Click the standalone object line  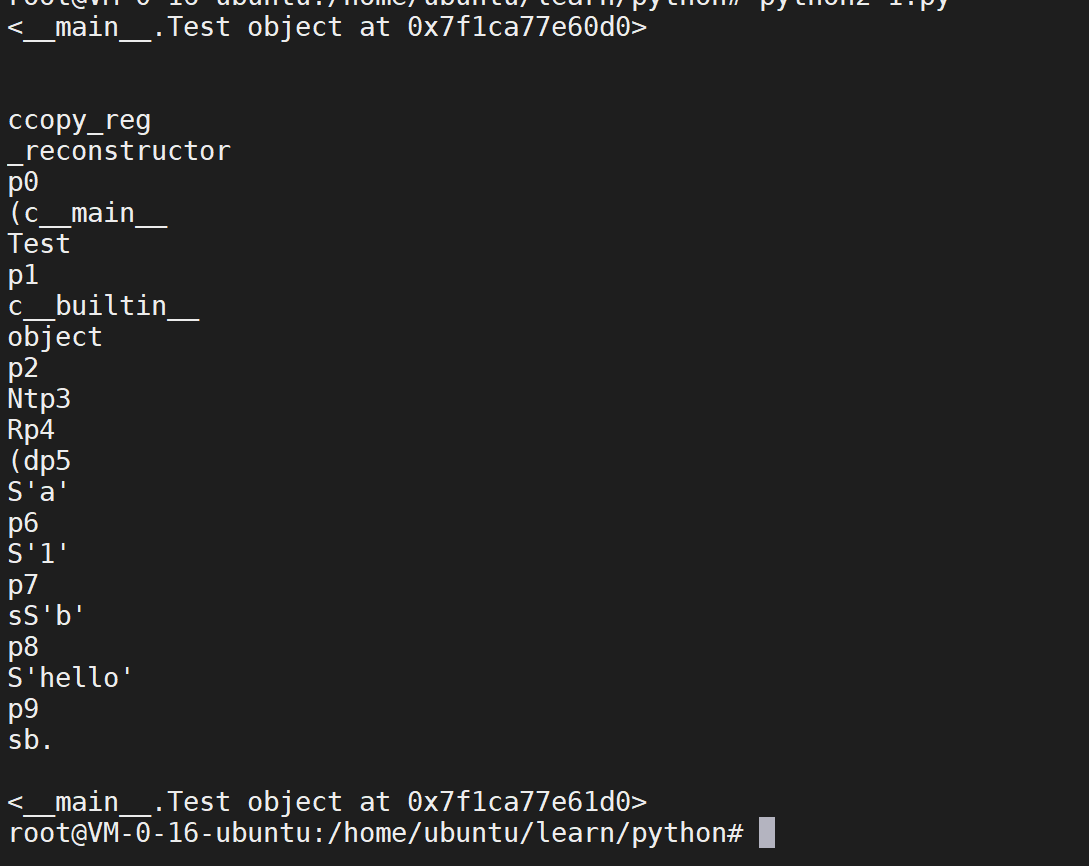click(55, 337)
